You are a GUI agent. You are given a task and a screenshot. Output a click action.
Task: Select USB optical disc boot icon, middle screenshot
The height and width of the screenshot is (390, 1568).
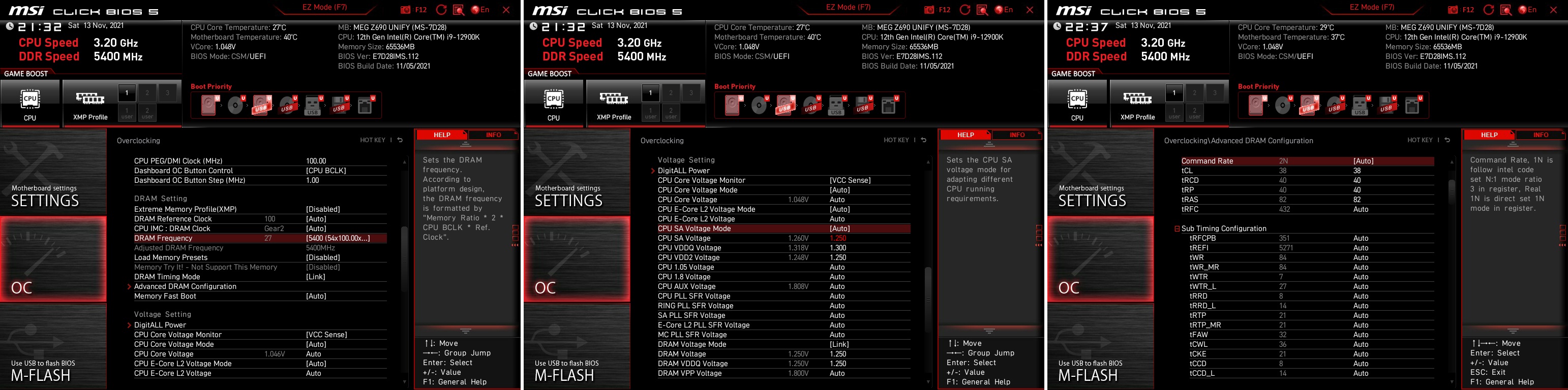(811, 105)
